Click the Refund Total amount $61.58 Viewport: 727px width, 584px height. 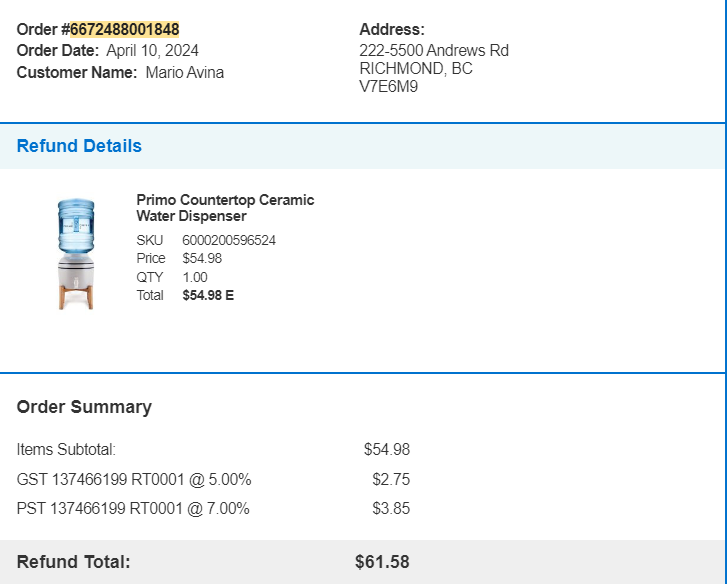point(382,562)
